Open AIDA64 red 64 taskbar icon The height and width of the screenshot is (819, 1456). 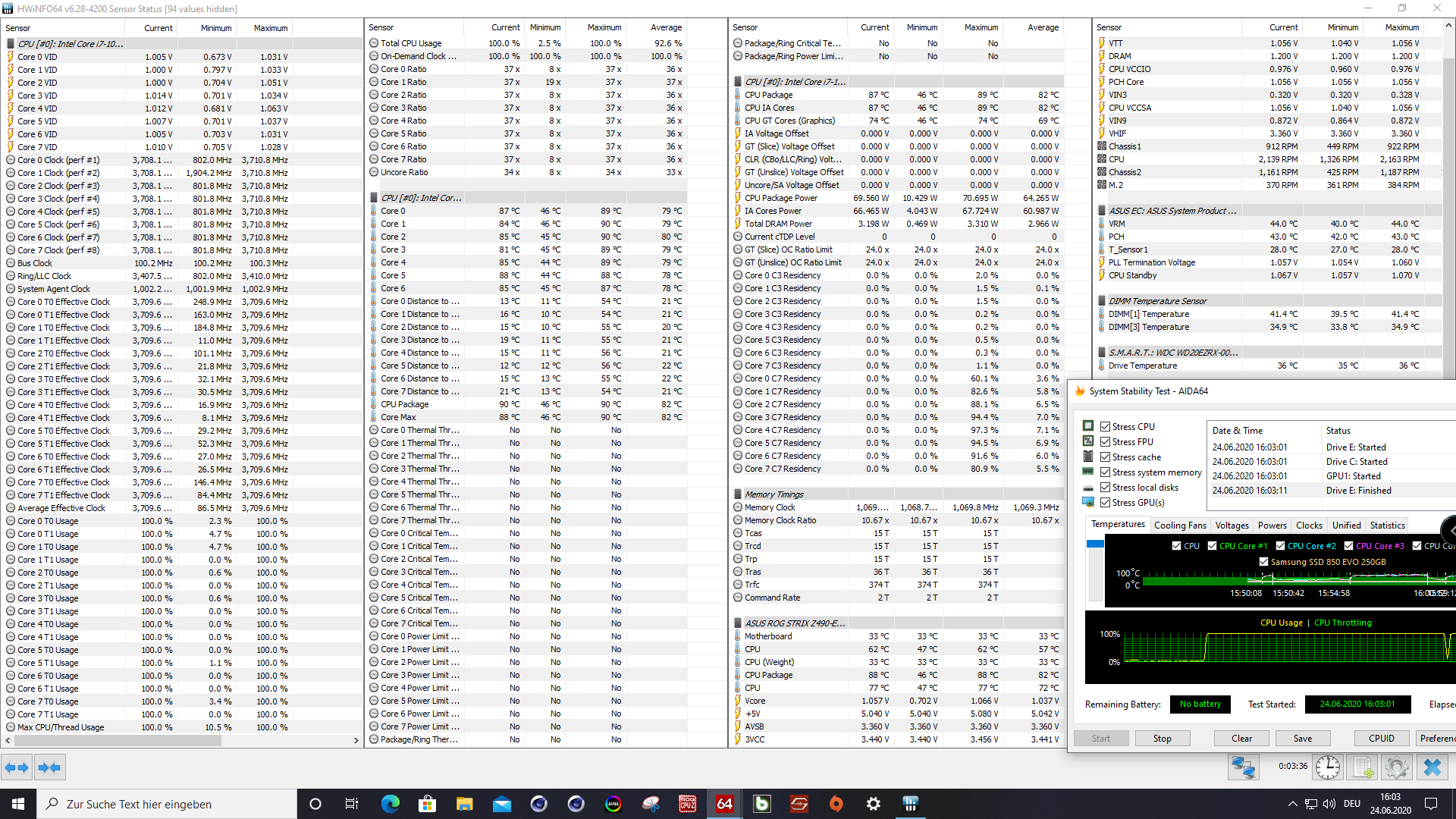(725, 804)
